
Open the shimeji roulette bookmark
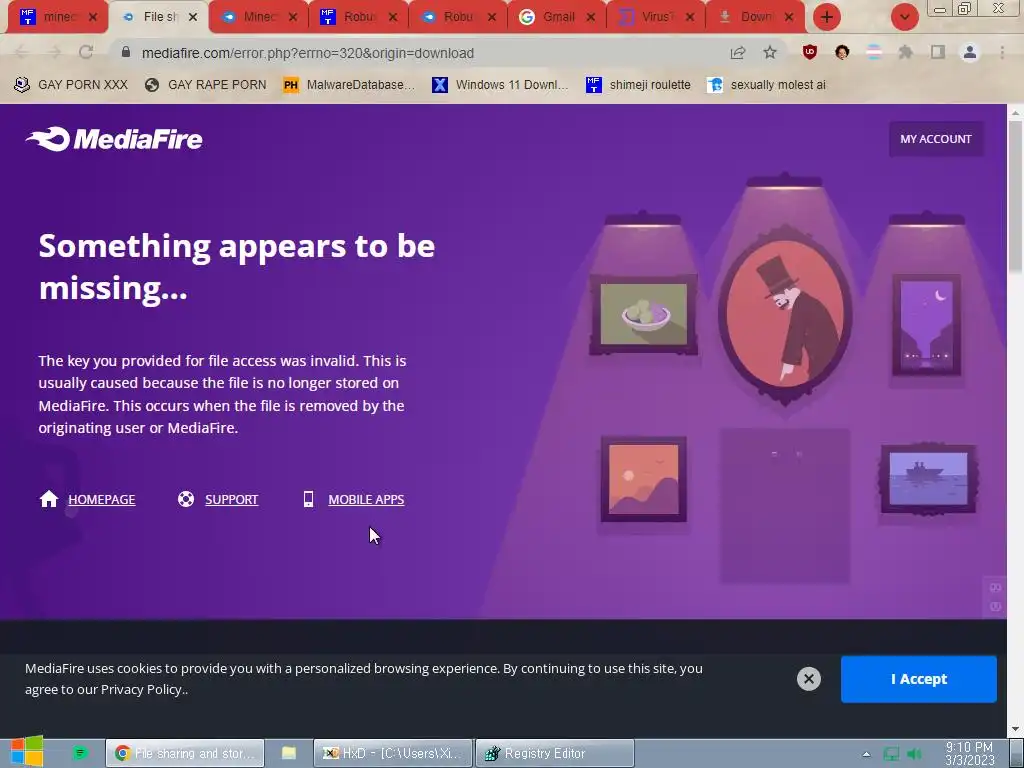pyautogui.click(x=638, y=85)
